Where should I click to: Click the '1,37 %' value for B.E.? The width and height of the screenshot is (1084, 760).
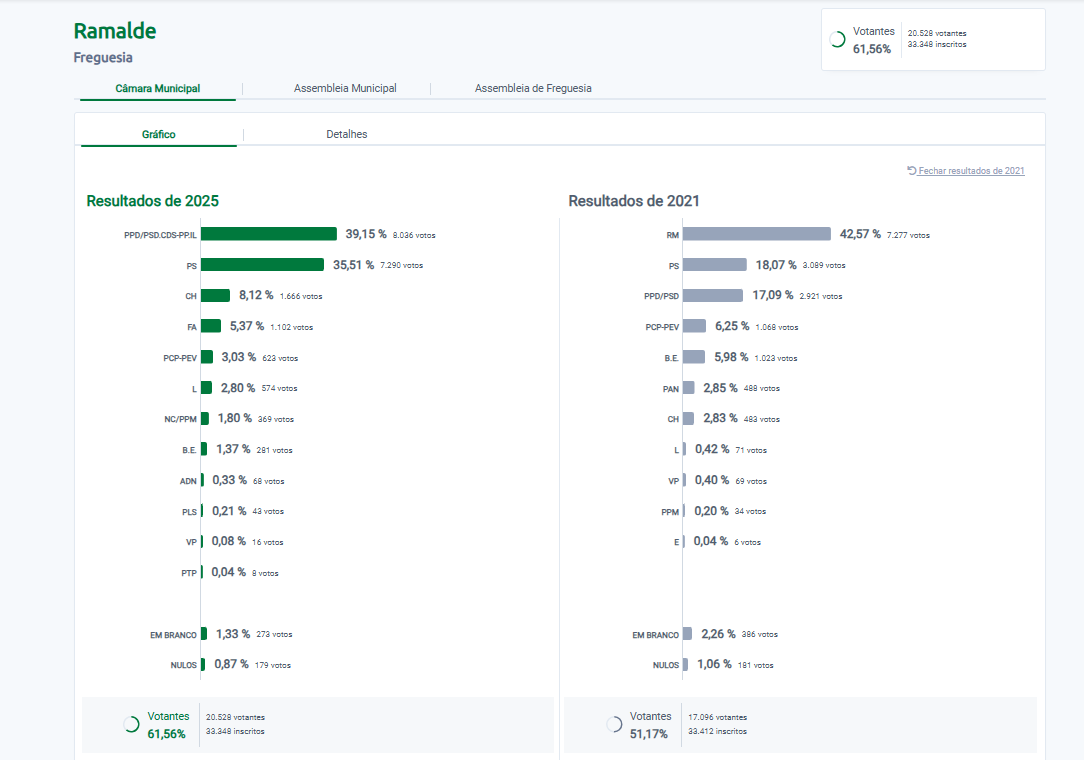tap(233, 449)
